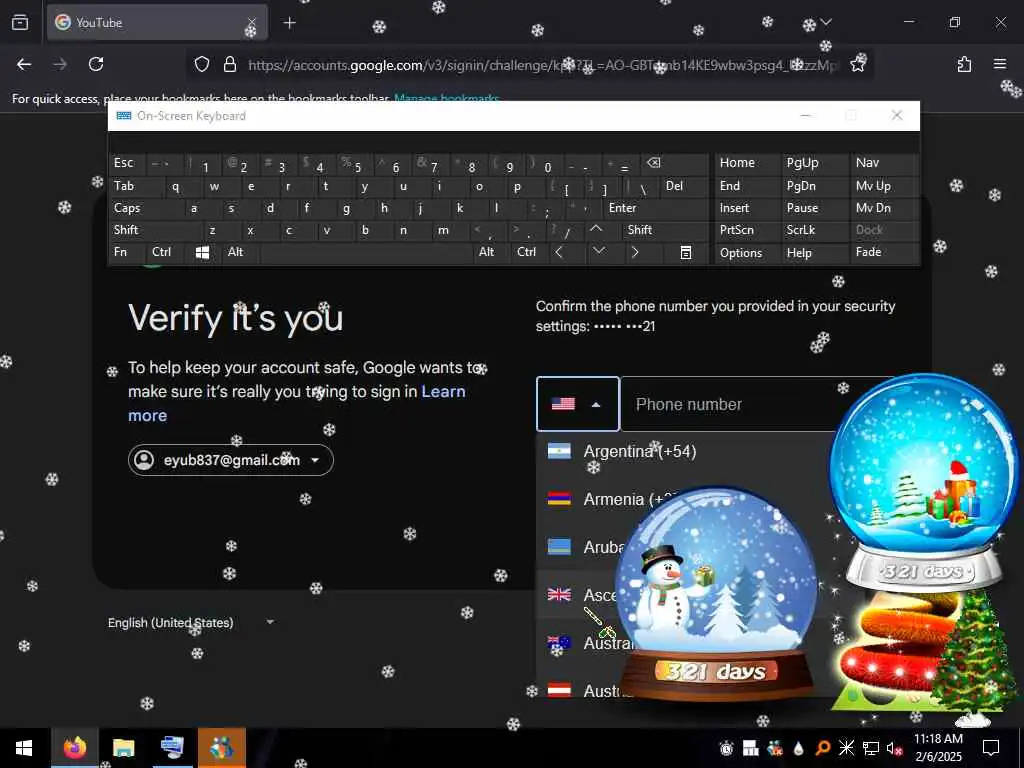Image resolution: width=1024 pixels, height=768 pixels.
Task: Tap the Windows logo key on the keyboard
Action: click(202, 253)
